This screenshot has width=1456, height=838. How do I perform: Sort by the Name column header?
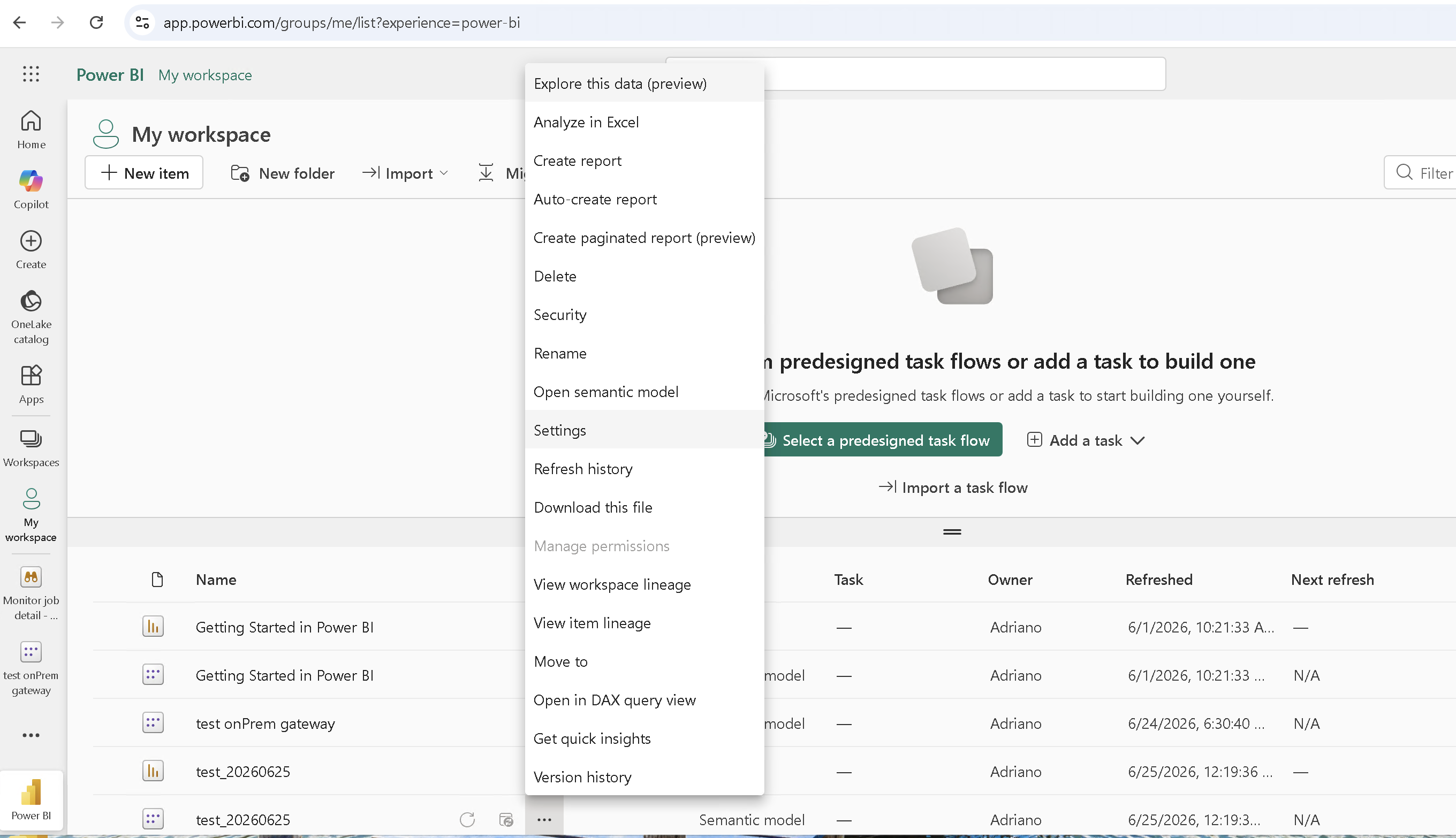(x=216, y=580)
